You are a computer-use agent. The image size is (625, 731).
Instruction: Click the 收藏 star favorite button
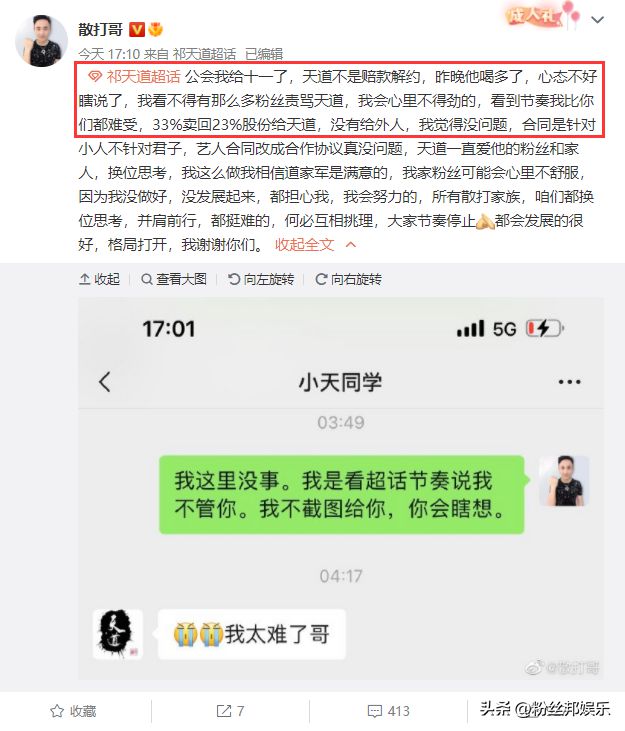click(x=73, y=711)
